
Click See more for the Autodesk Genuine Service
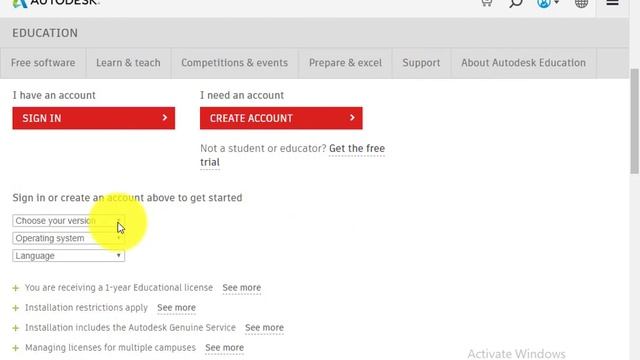264,328
